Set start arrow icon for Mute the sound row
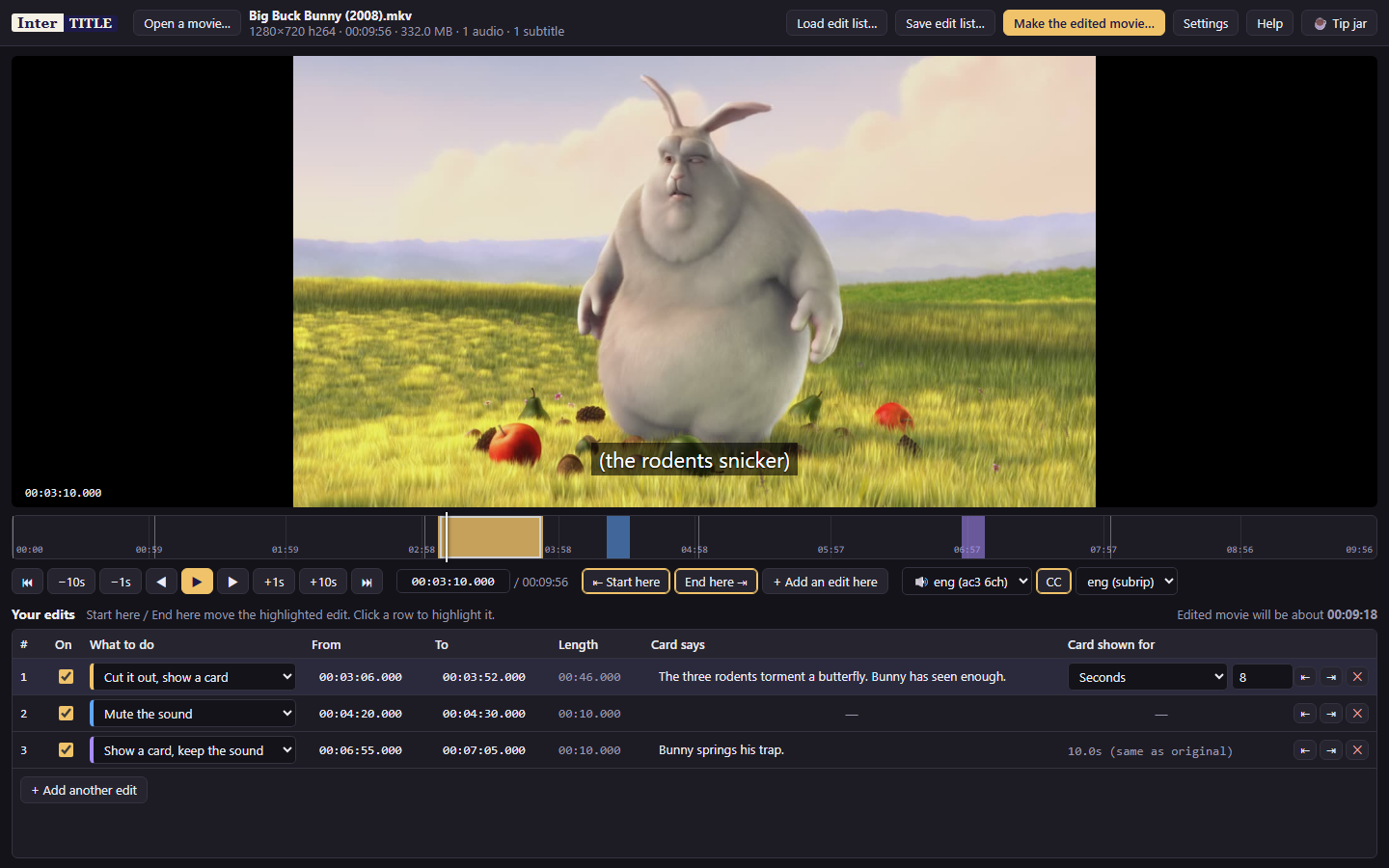The height and width of the screenshot is (868, 1389). point(1304,714)
